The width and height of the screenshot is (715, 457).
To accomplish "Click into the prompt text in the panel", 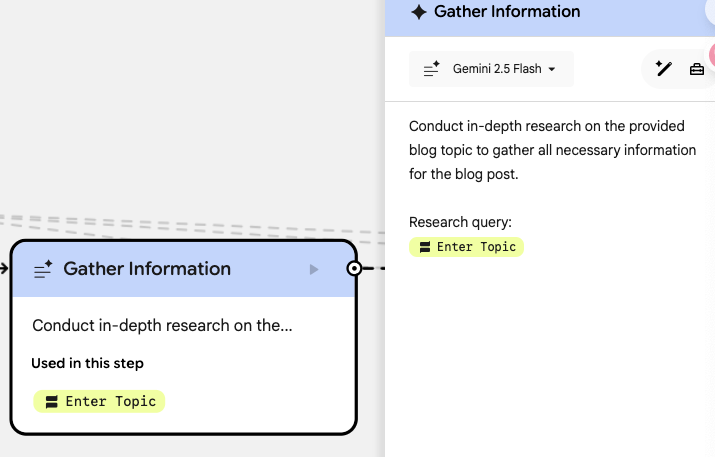I will point(552,150).
